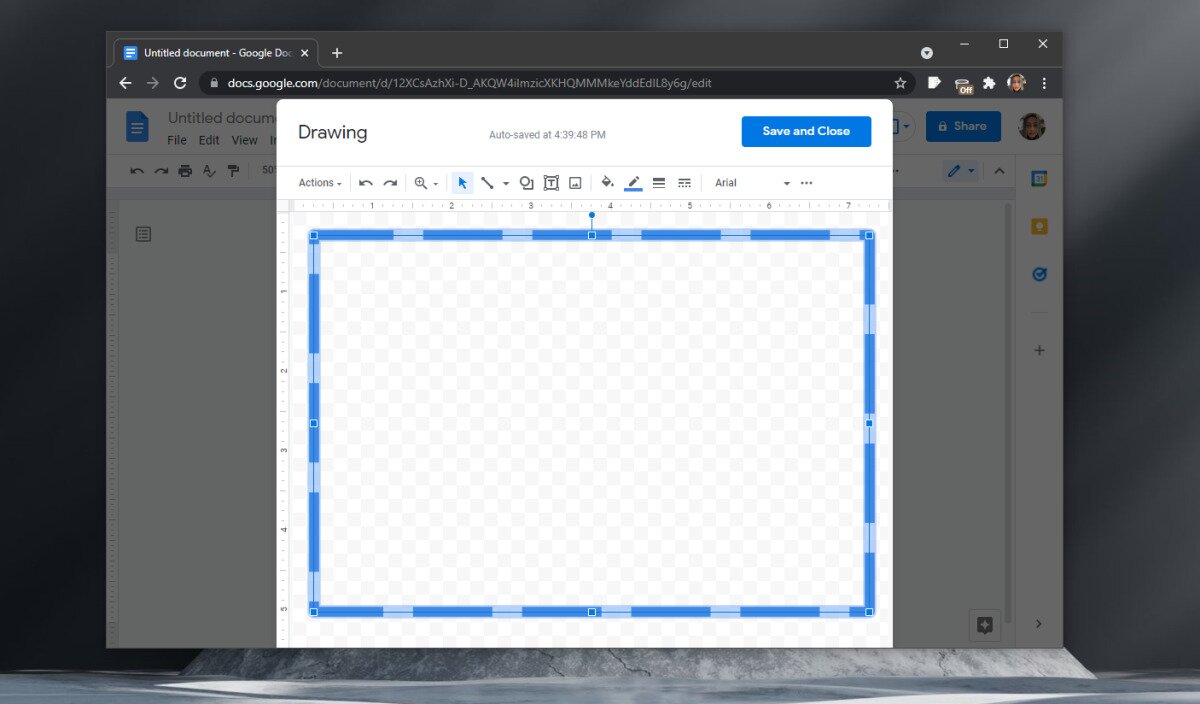The width and height of the screenshot is (1200, 704).
Task: Open the Actions menu
Action: 318,182
